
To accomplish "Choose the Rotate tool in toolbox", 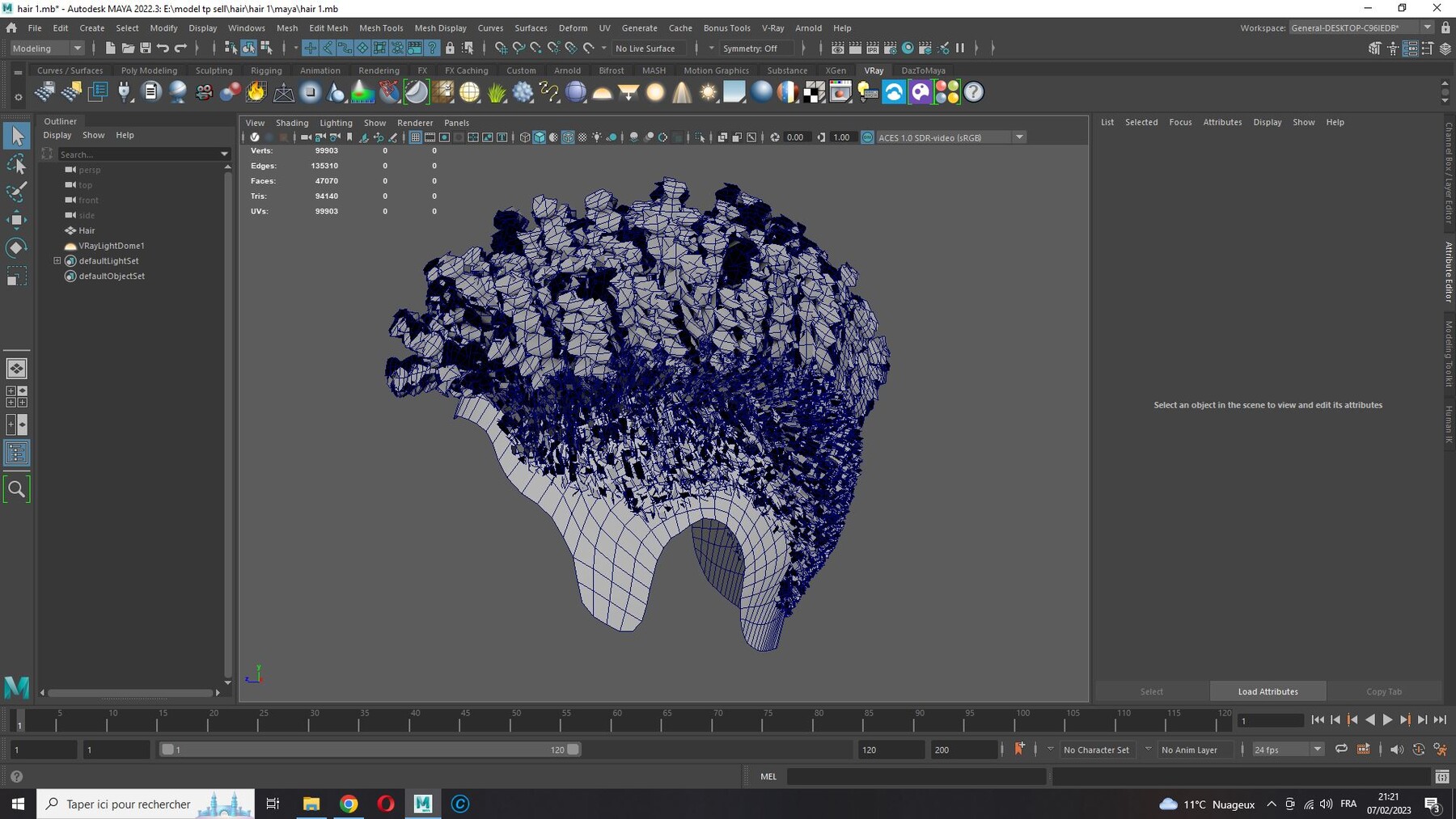I will coord(16,247).
